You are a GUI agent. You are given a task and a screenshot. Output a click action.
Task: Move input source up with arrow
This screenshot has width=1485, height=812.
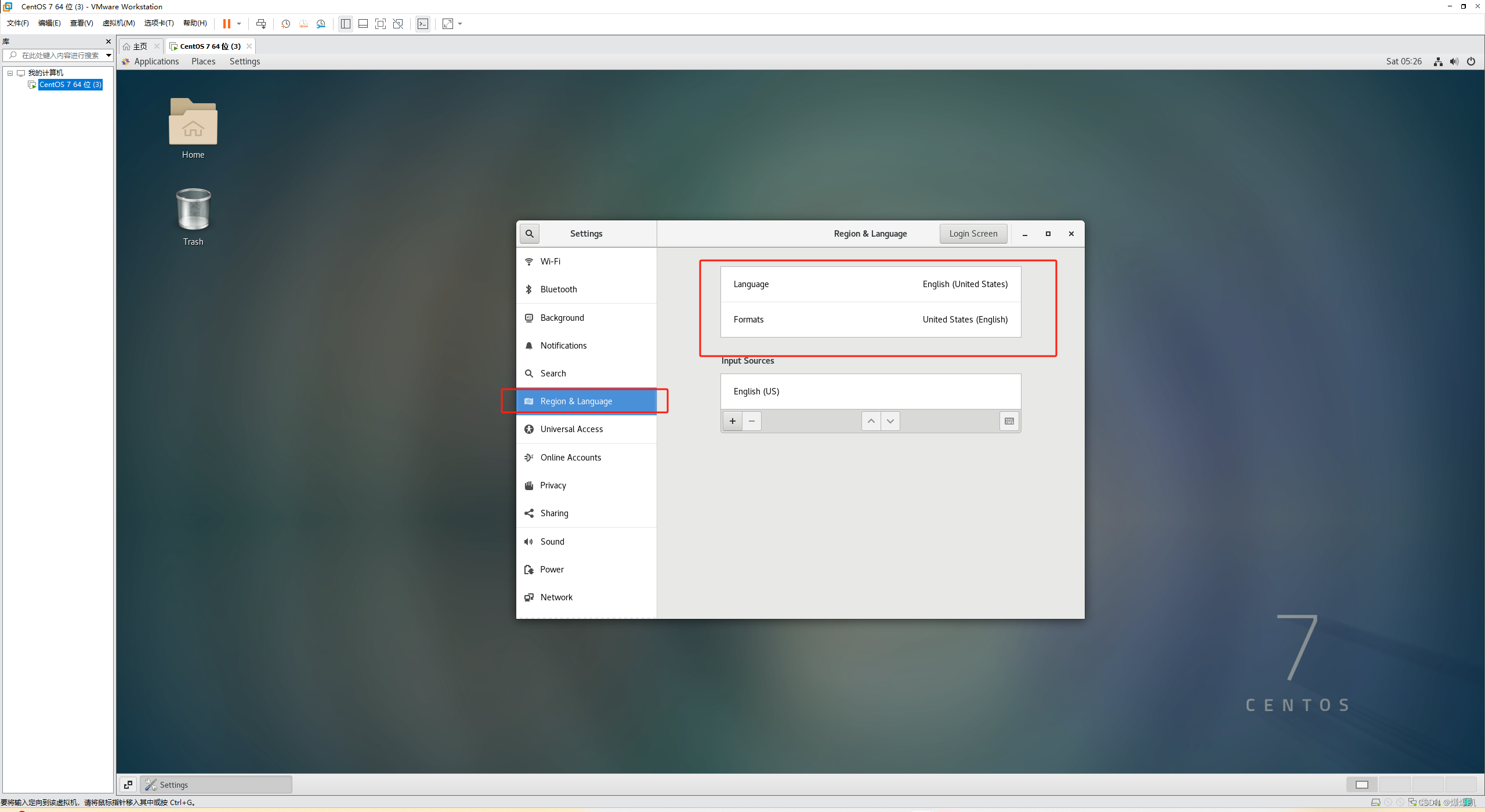point(871,421)
